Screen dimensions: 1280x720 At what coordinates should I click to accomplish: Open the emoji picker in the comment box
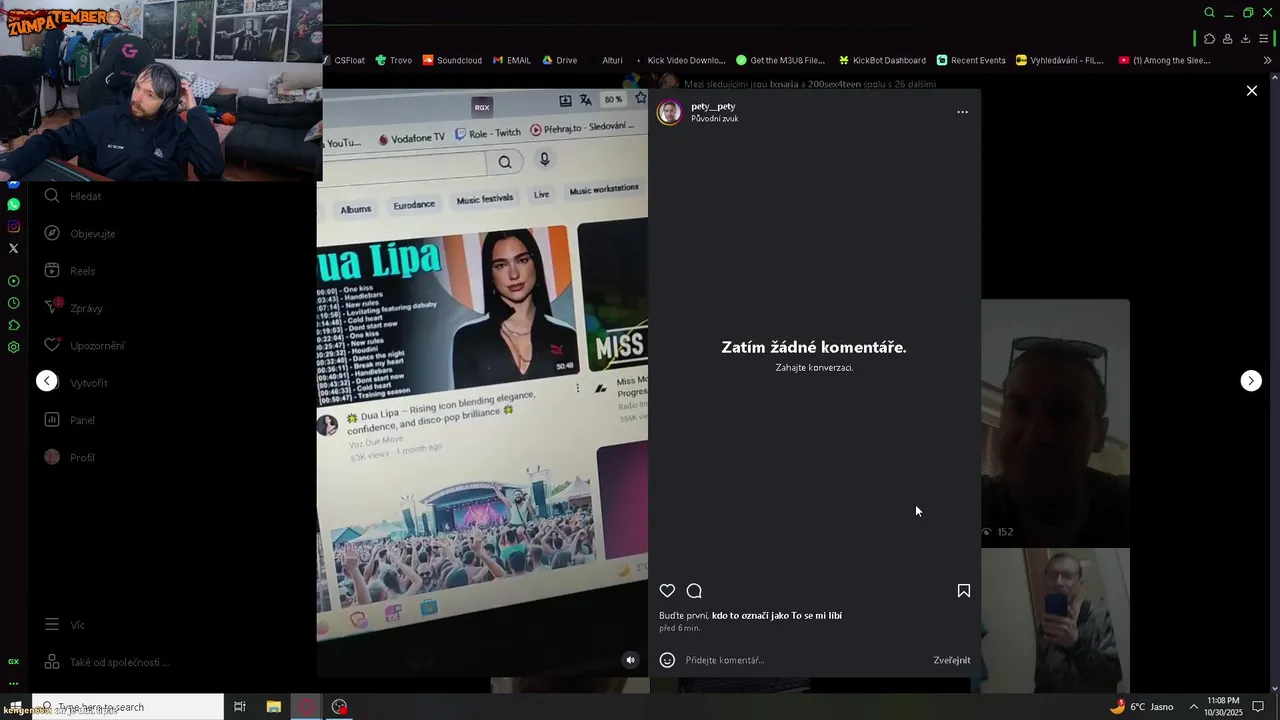(667, 660)
